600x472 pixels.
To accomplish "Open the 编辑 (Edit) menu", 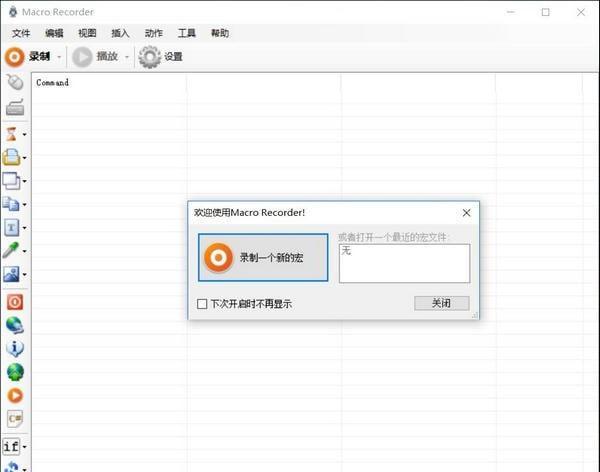I will tap(54, 33).
